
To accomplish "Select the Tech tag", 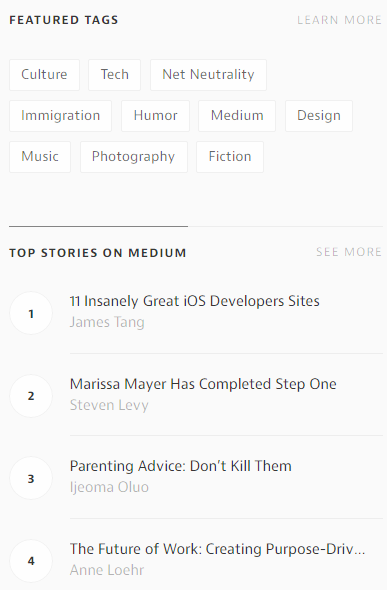I will (x=114, y=75).
